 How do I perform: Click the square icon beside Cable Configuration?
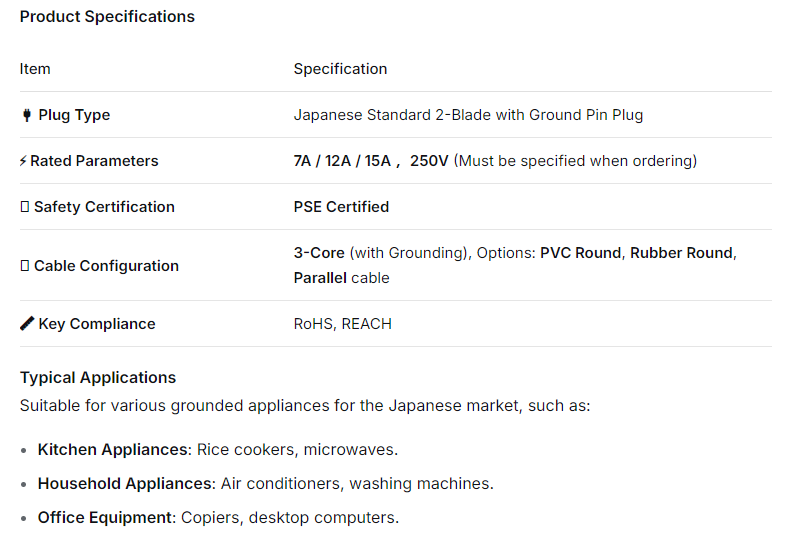point(24,266)
